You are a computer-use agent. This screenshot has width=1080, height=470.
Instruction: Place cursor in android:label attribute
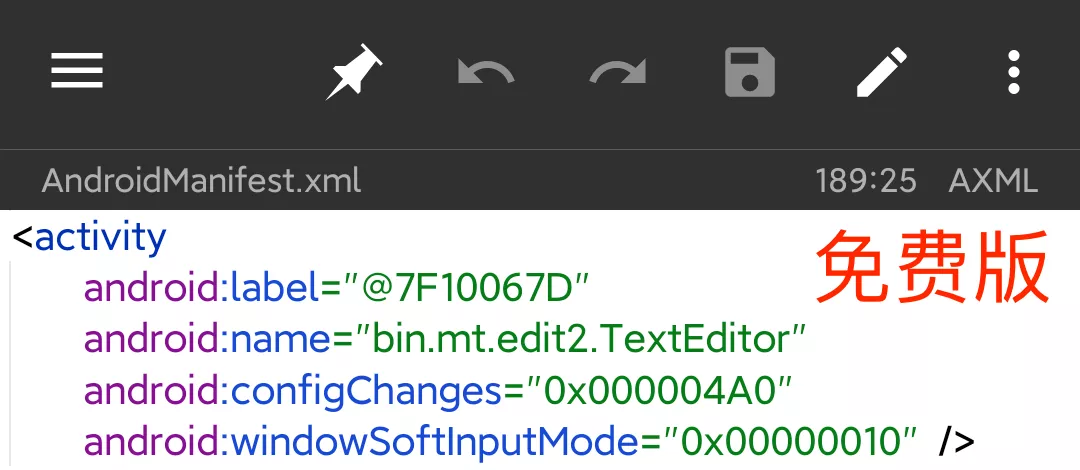pyautogui.click(x=200, y=289)
